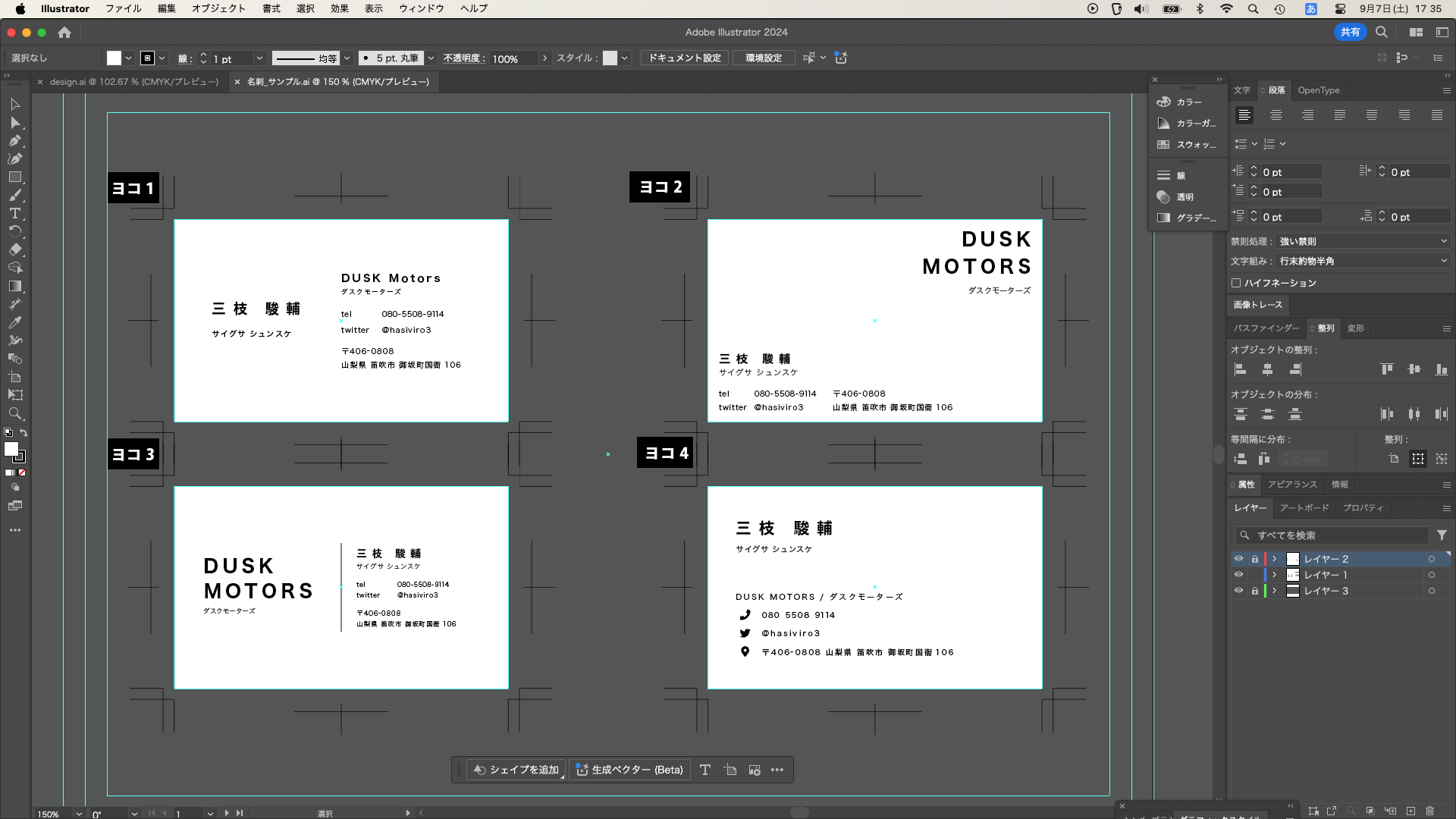Enable the ハイフネーション checkbox

1236,283
